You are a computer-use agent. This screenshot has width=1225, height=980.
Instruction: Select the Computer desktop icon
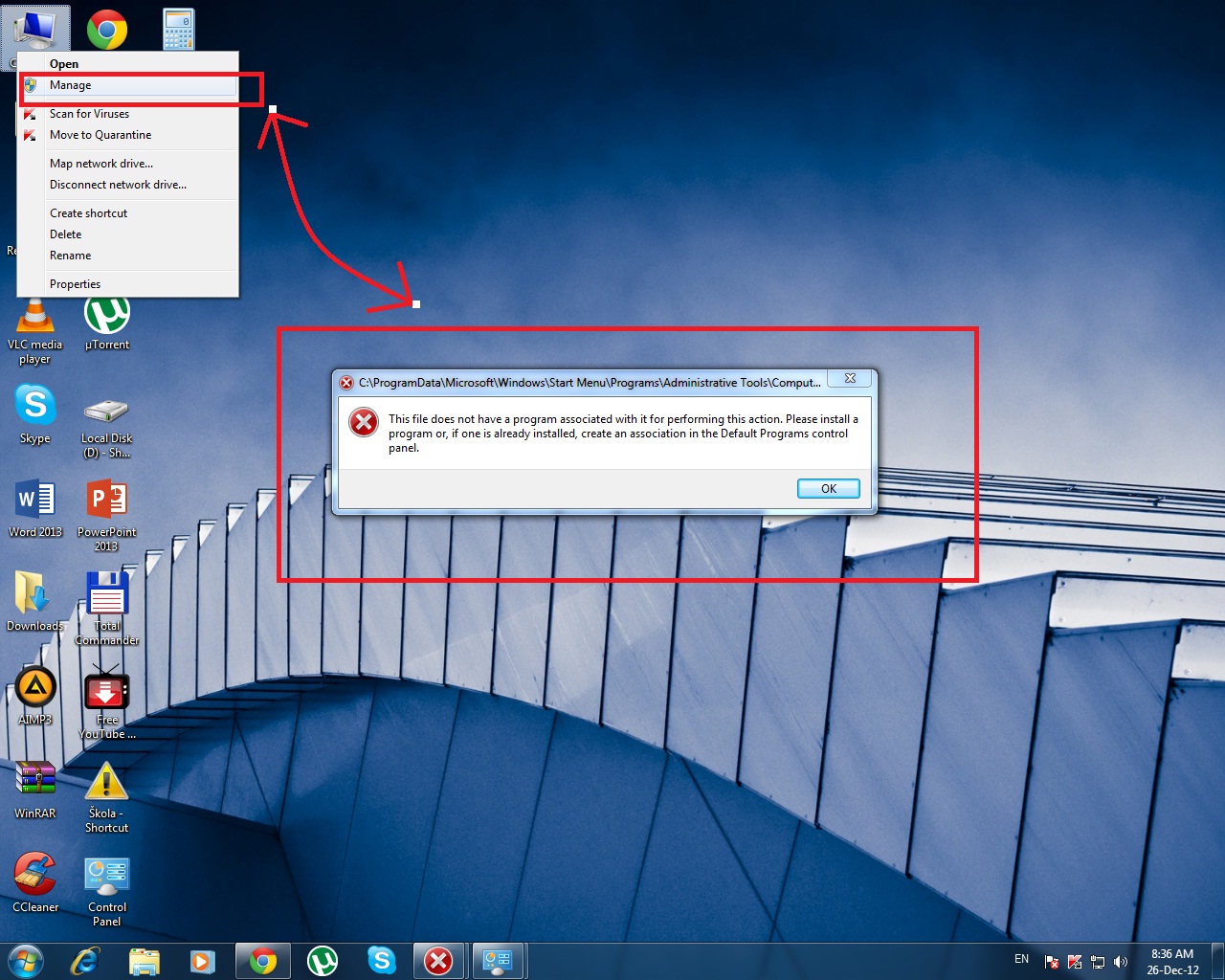36,29
